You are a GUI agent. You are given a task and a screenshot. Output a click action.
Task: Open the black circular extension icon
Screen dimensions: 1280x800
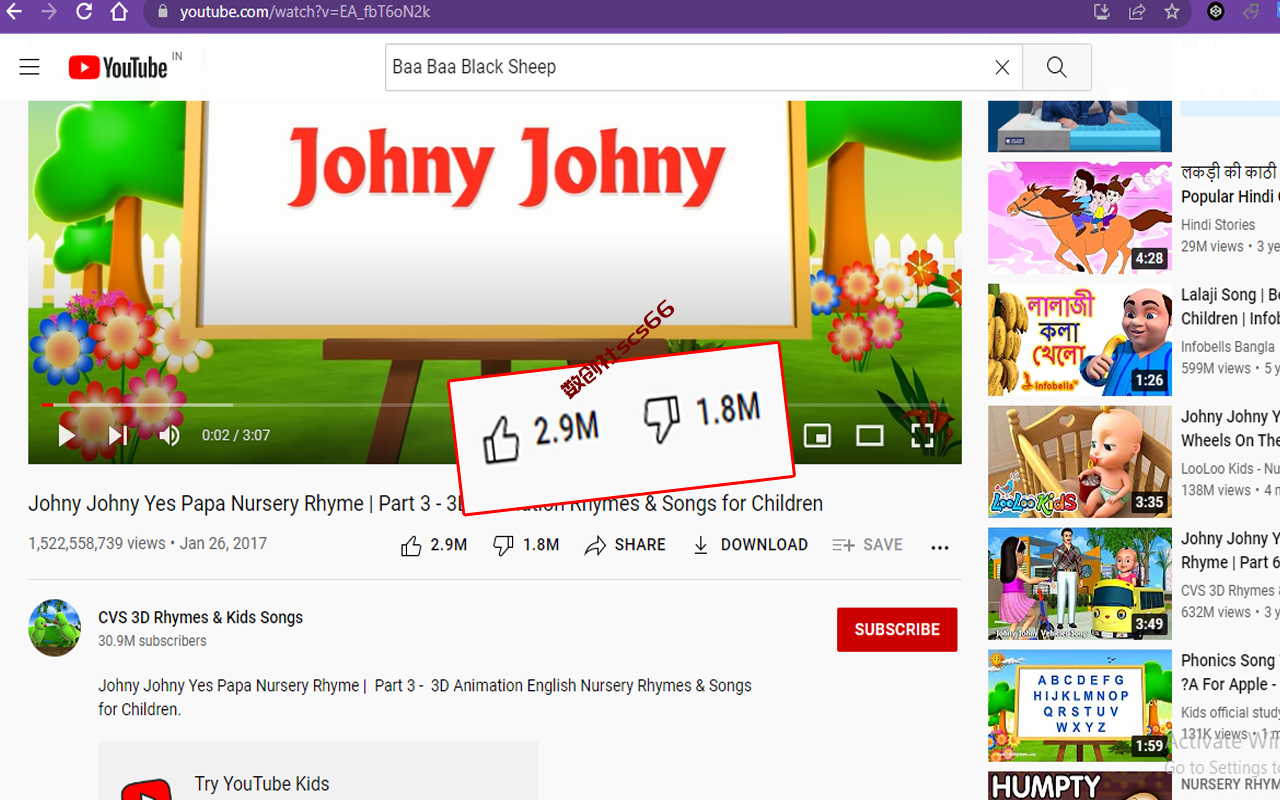(x=1216, y=12)
